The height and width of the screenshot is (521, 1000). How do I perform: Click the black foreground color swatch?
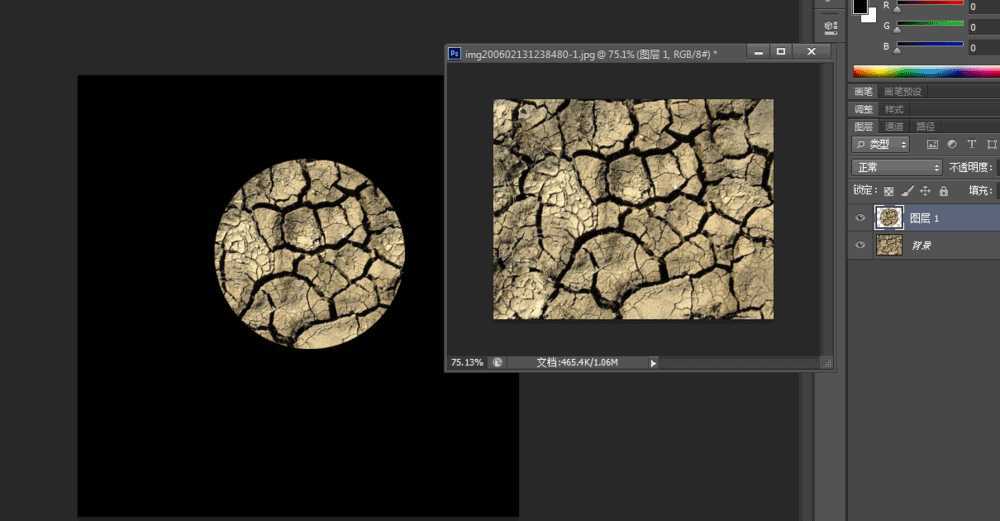pyautogui.click(x=859, y=6)
